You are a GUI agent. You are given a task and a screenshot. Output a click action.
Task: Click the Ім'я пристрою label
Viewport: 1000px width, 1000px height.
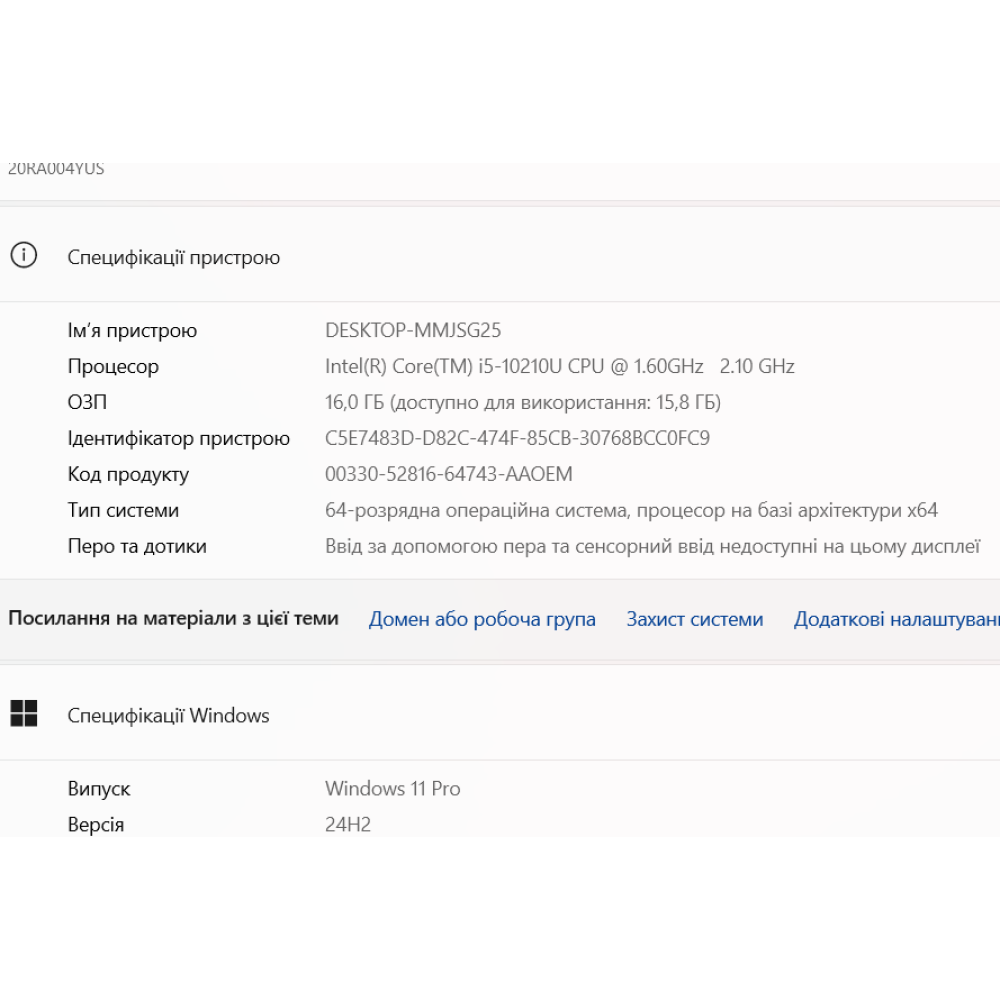click(x=132, y=330)
